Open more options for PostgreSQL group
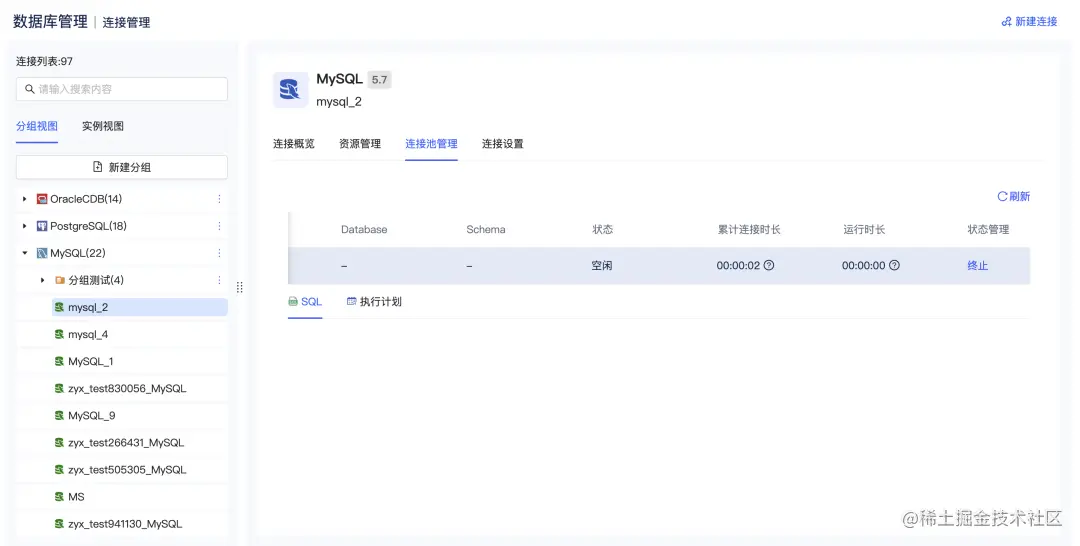The width and height of the screenshot is (1080, 546). pyautogui.click(x=219, y=226)
